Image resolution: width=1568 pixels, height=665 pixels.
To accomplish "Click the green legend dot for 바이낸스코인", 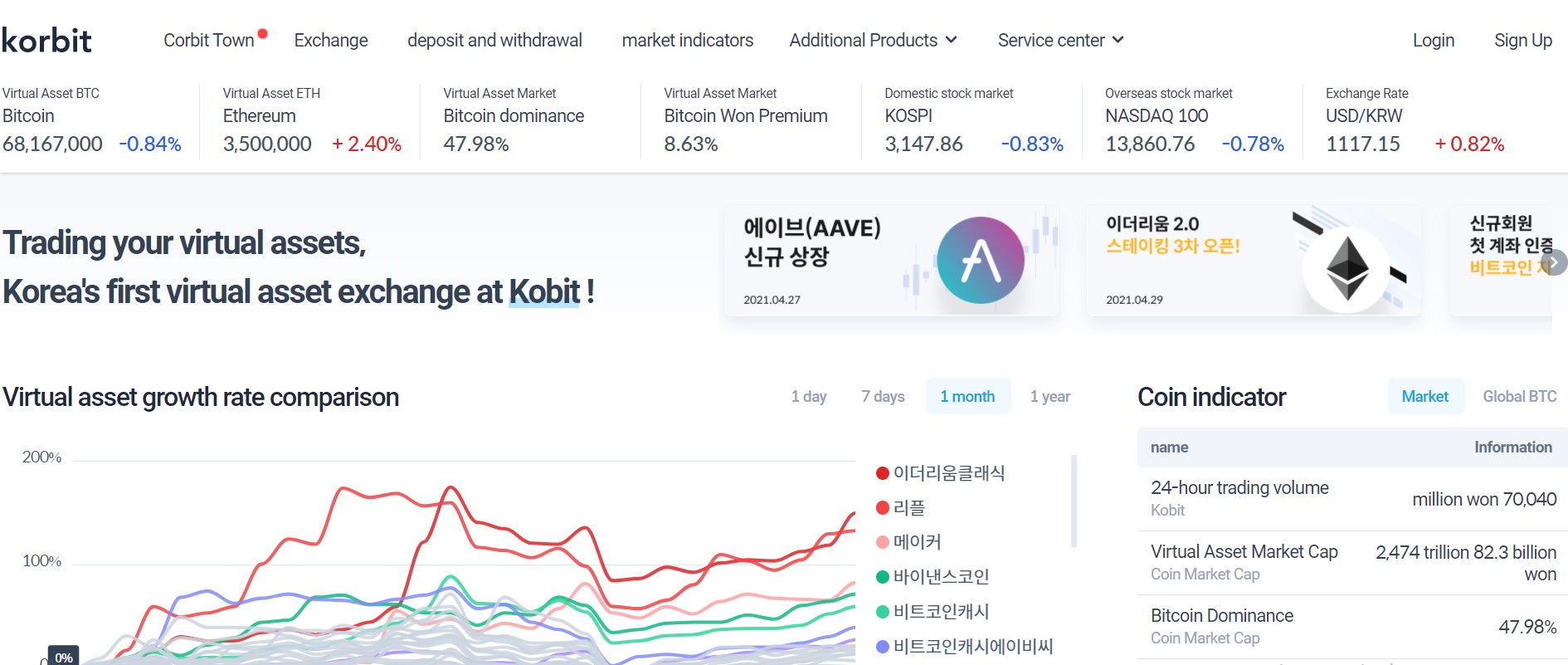I will click(x=881, y=576).
